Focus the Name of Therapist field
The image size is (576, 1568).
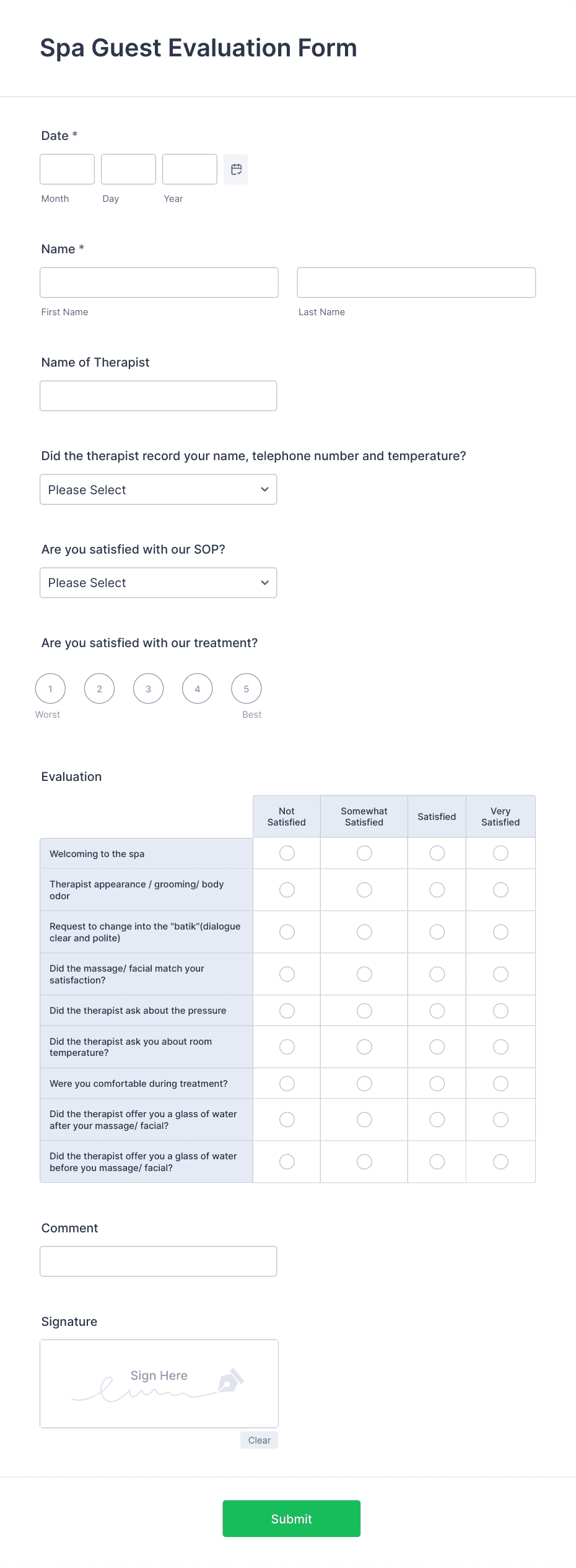pyautogui.click(x=159, y=396)
